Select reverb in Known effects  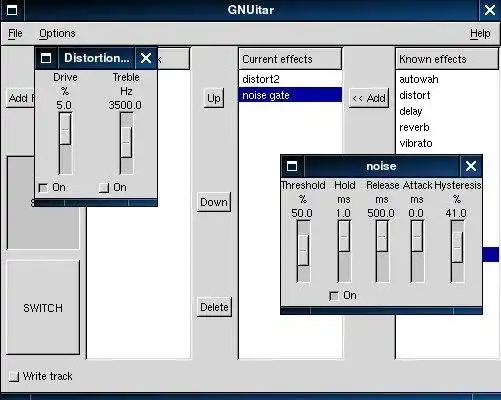point(448,127)
